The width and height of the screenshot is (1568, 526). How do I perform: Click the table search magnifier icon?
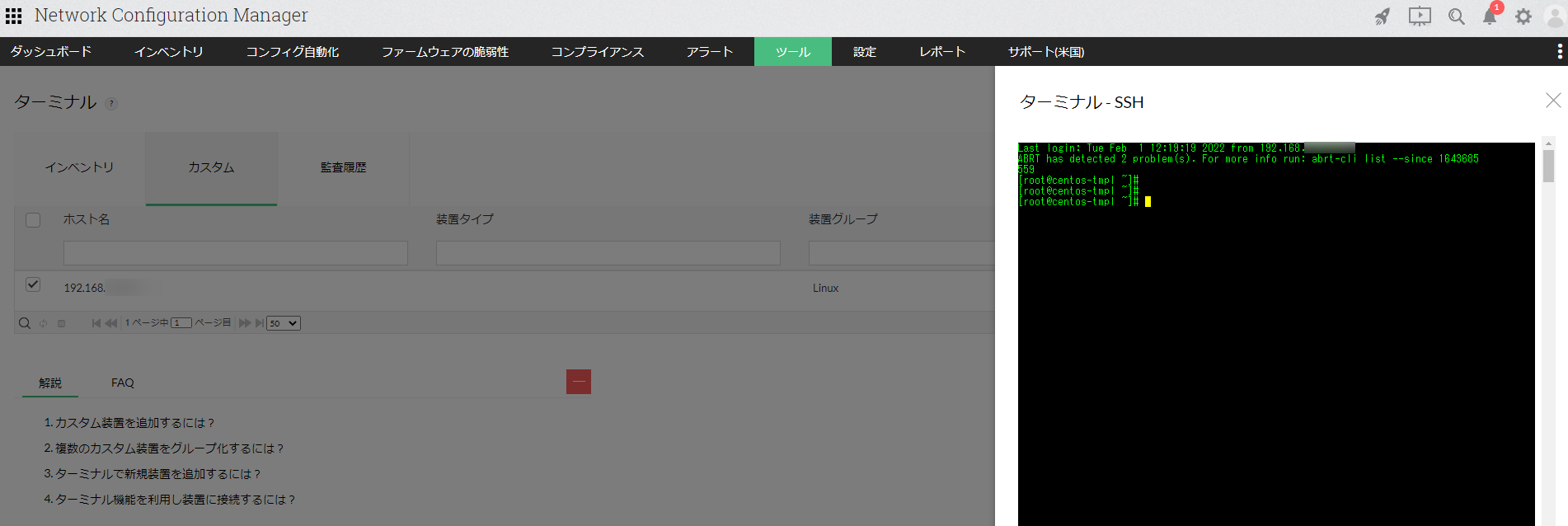25,323
